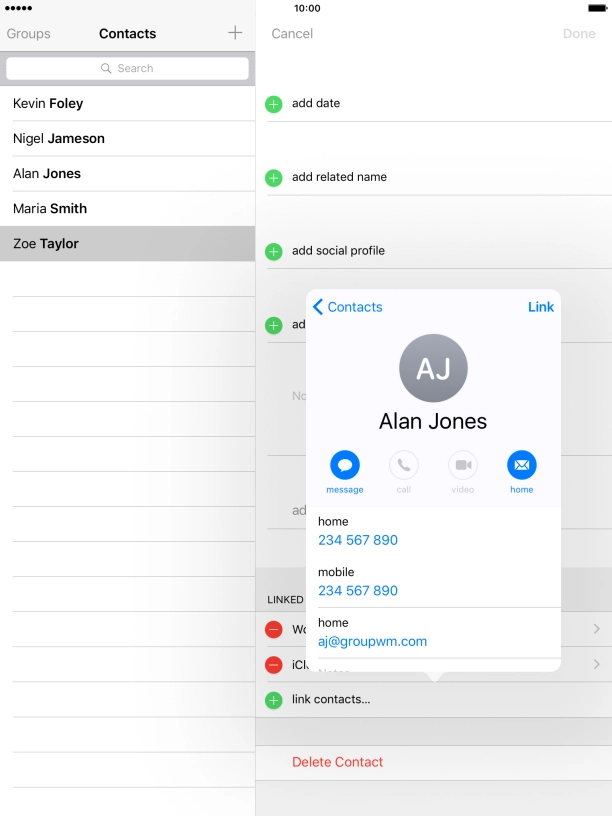
Task: Open the second linked contact's disclosure chevron
Action: pos(596,665)
